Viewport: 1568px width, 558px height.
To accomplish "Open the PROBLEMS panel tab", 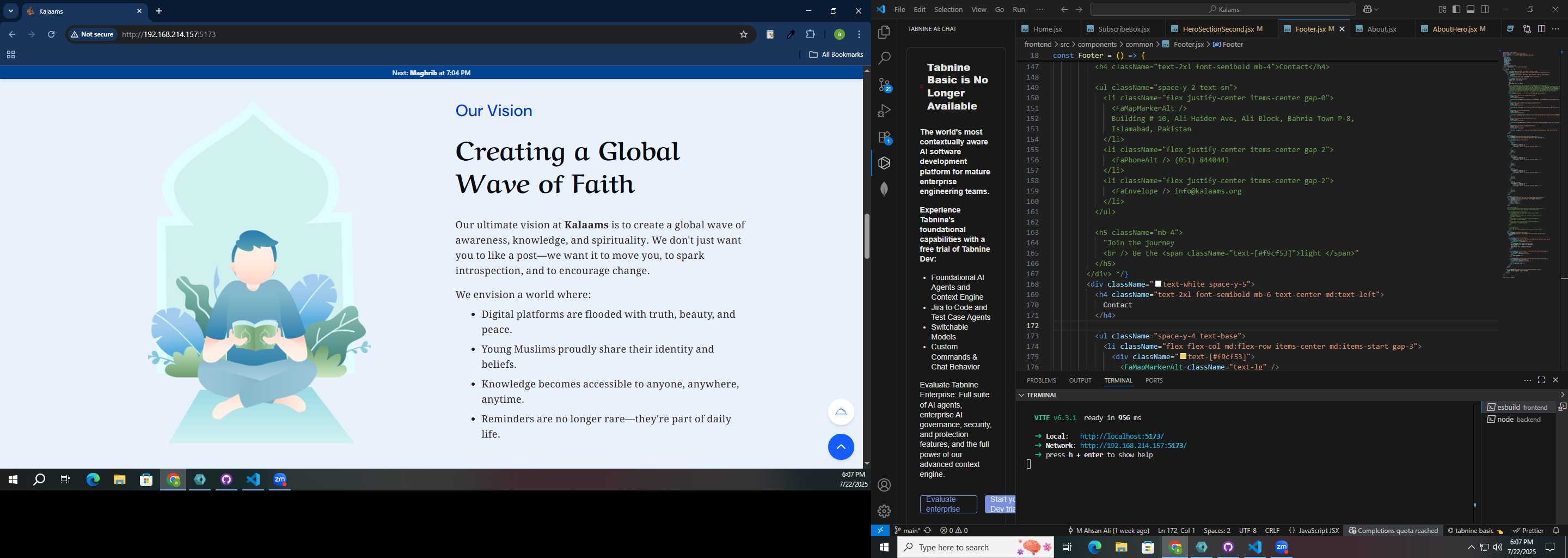I will pos(1041,381).
